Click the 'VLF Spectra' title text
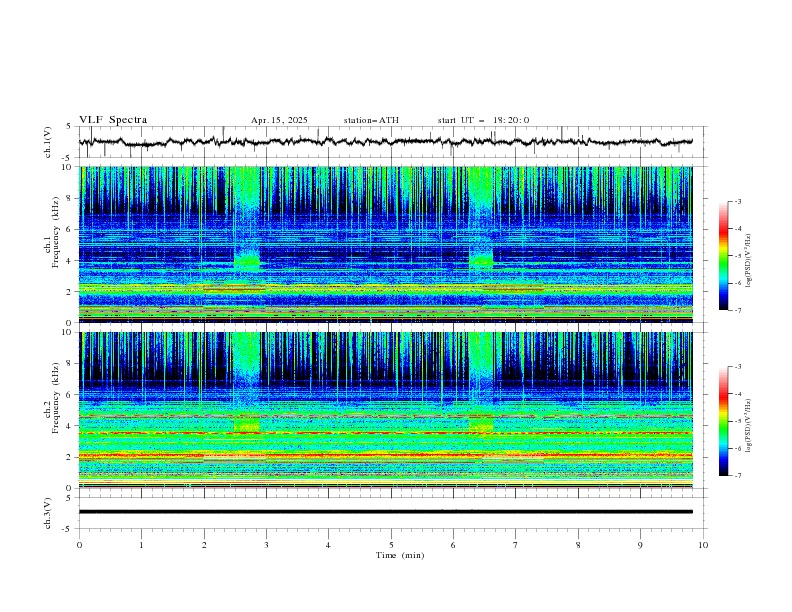The width and height of the screenshot is (792, 612). pos(113,120)
